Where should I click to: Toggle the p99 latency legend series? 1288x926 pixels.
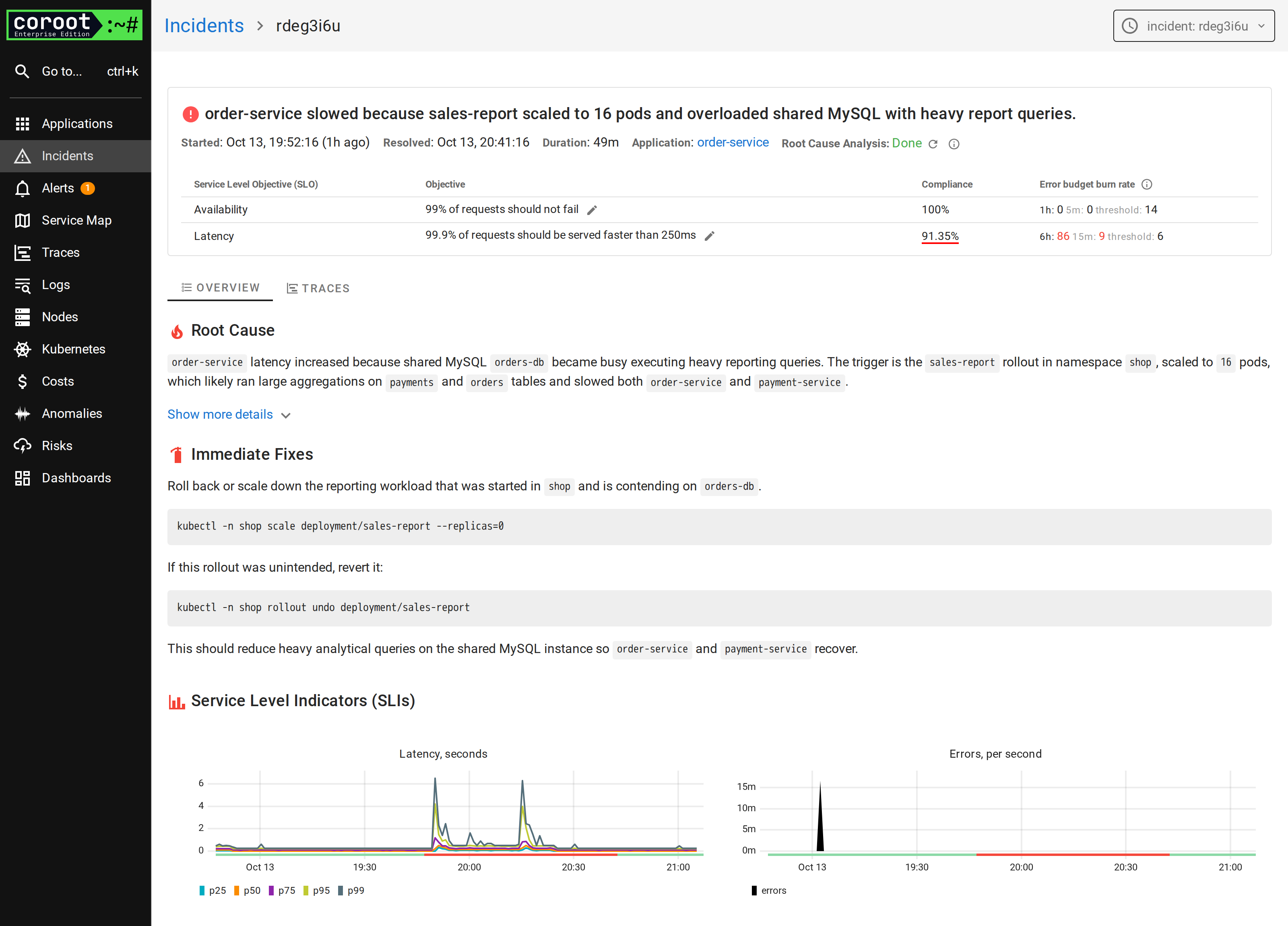(351, 890)
